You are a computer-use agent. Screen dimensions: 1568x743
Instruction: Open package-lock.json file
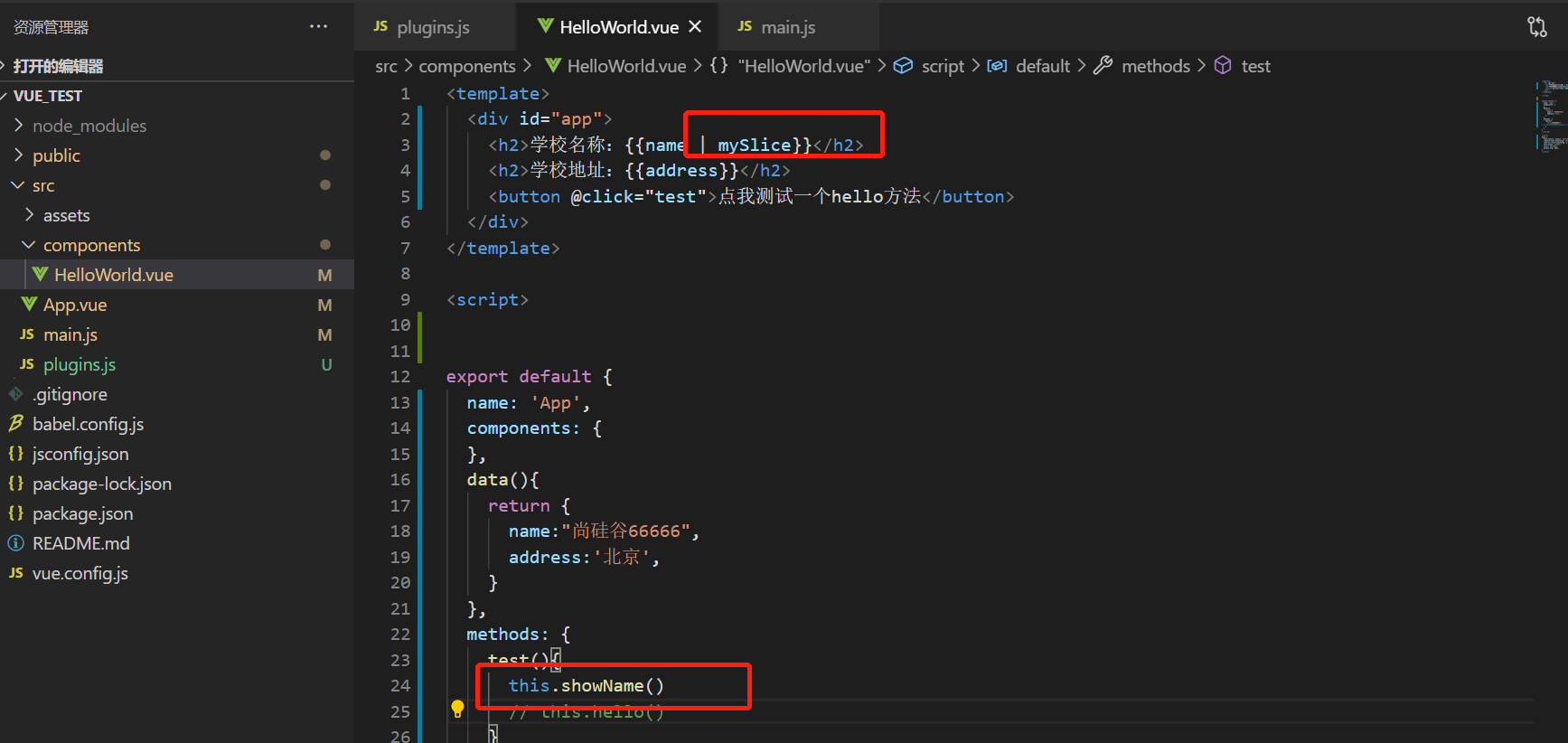tap(177, 484)
